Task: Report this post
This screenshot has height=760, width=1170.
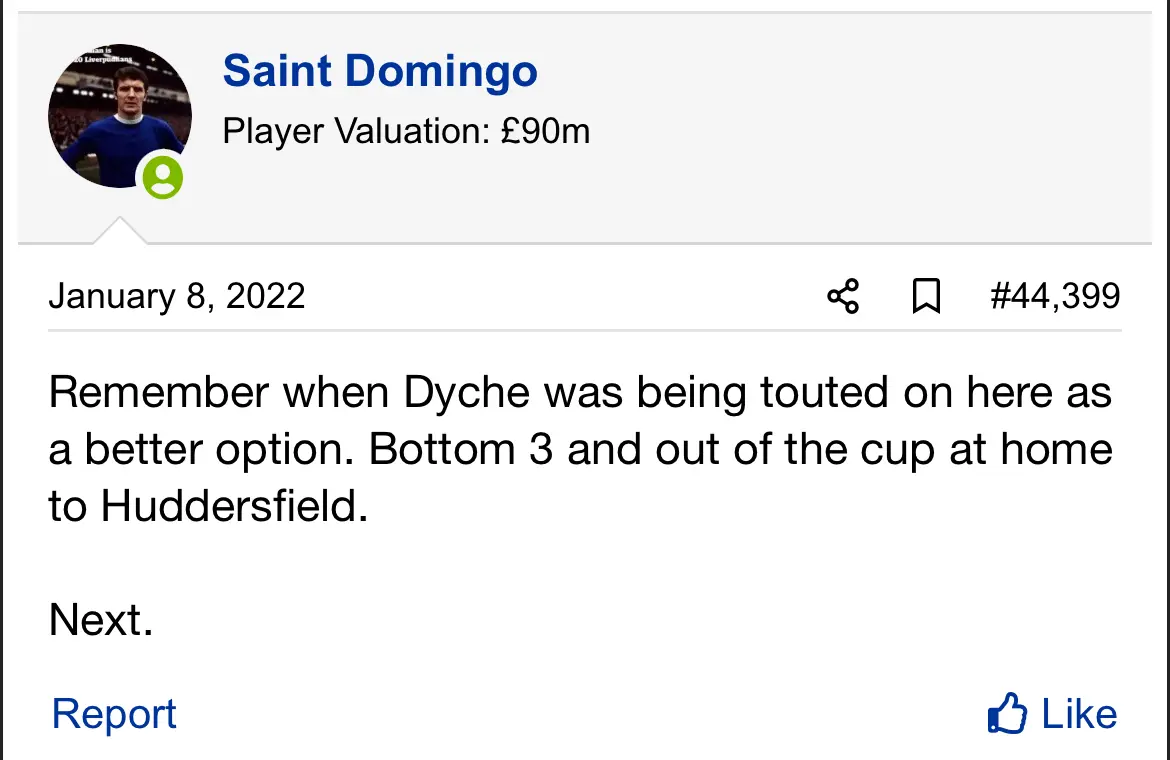Action: pyautogui.click(x=114, y=714)
